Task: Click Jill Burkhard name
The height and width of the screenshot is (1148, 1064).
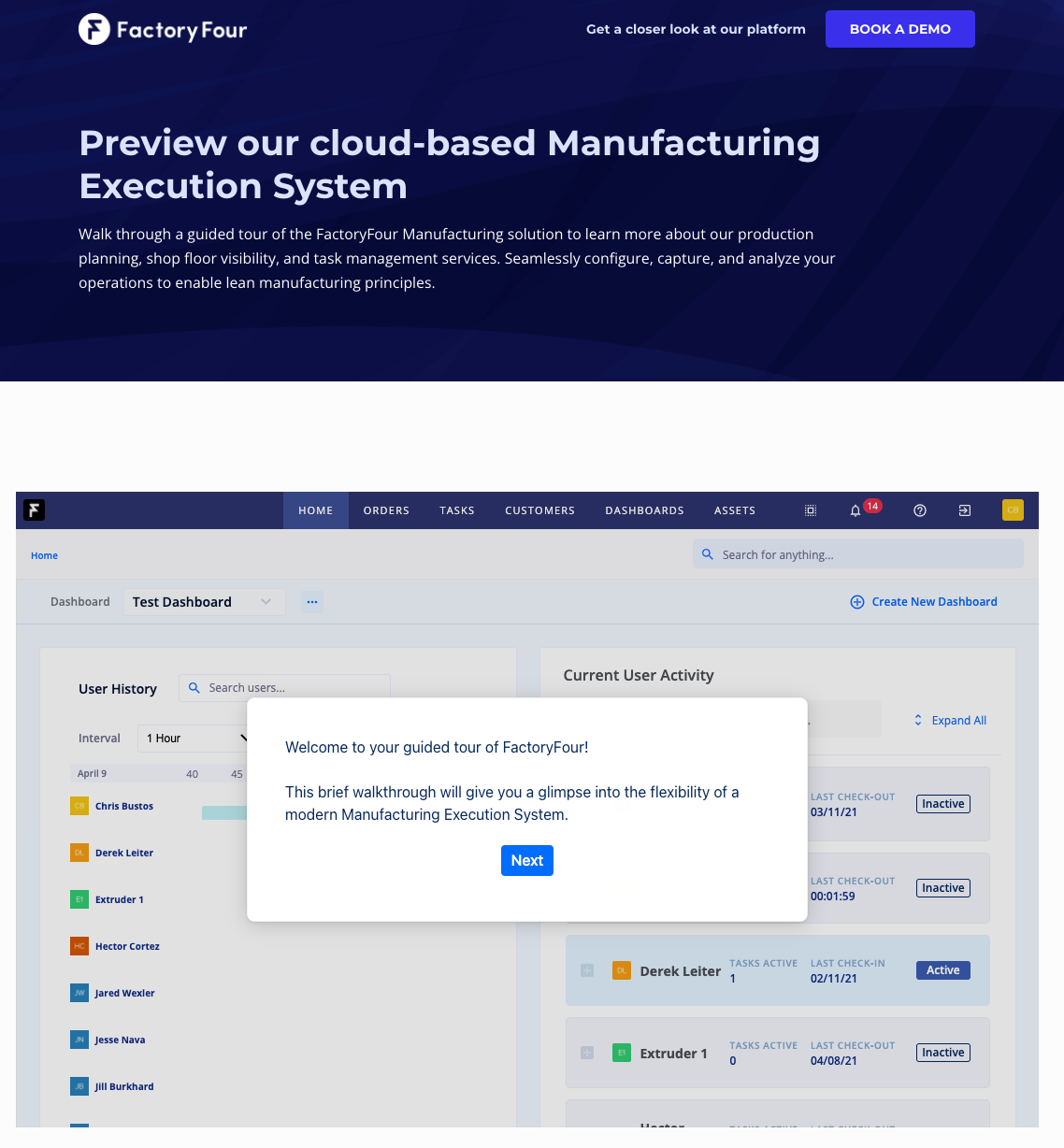Action: (x=124, y=1086)
